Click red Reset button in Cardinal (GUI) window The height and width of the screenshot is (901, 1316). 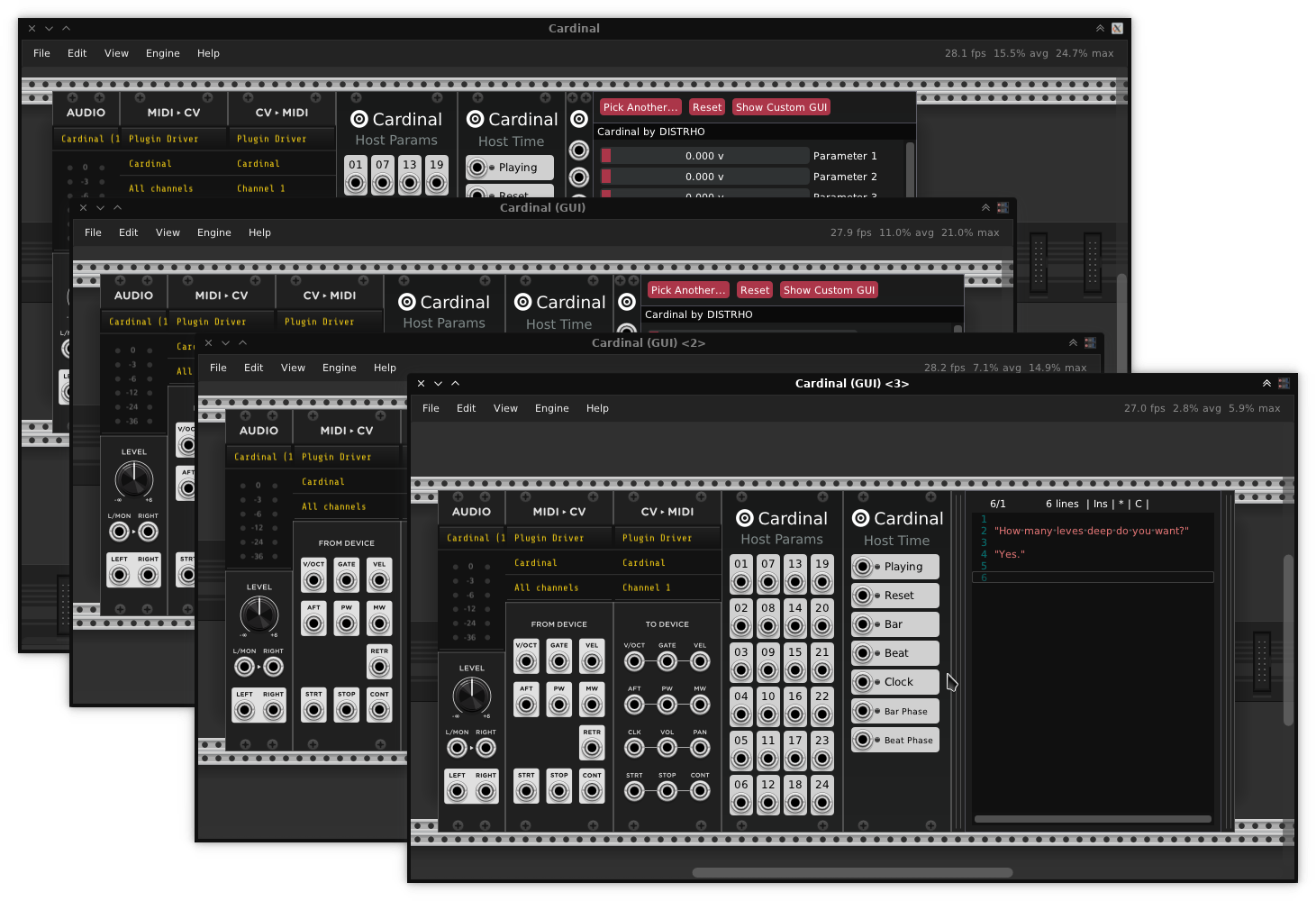point(755,290)
